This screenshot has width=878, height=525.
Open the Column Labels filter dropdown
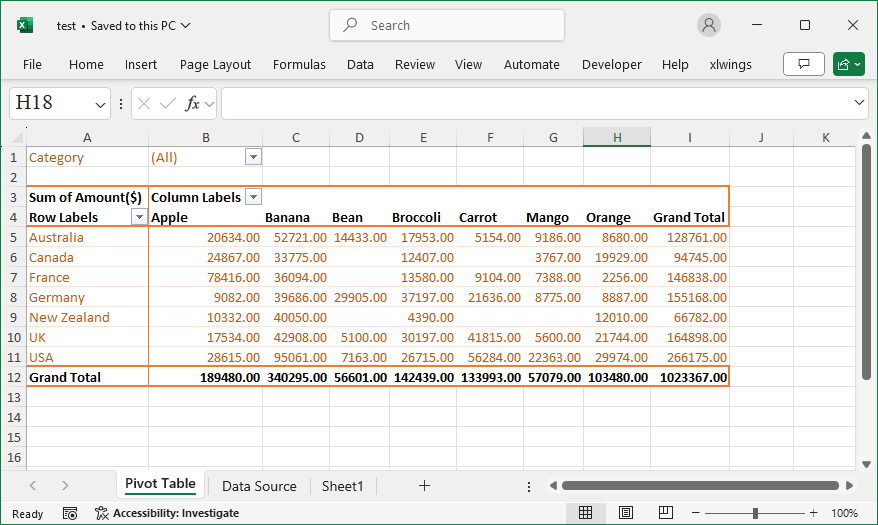click(253, 197)
